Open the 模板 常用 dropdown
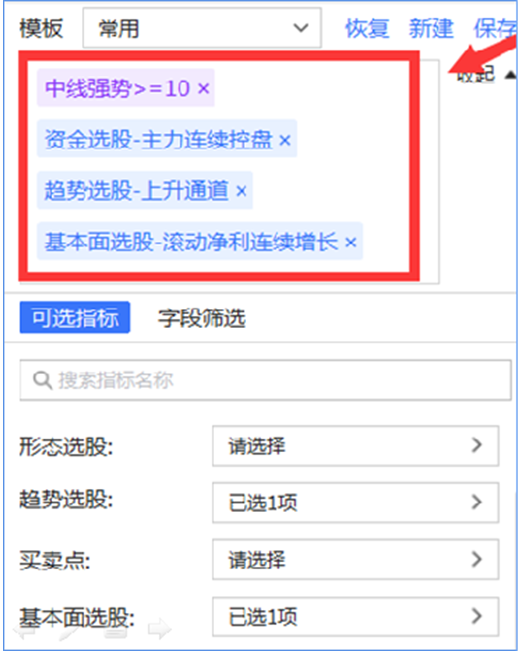 coord(202,28)
